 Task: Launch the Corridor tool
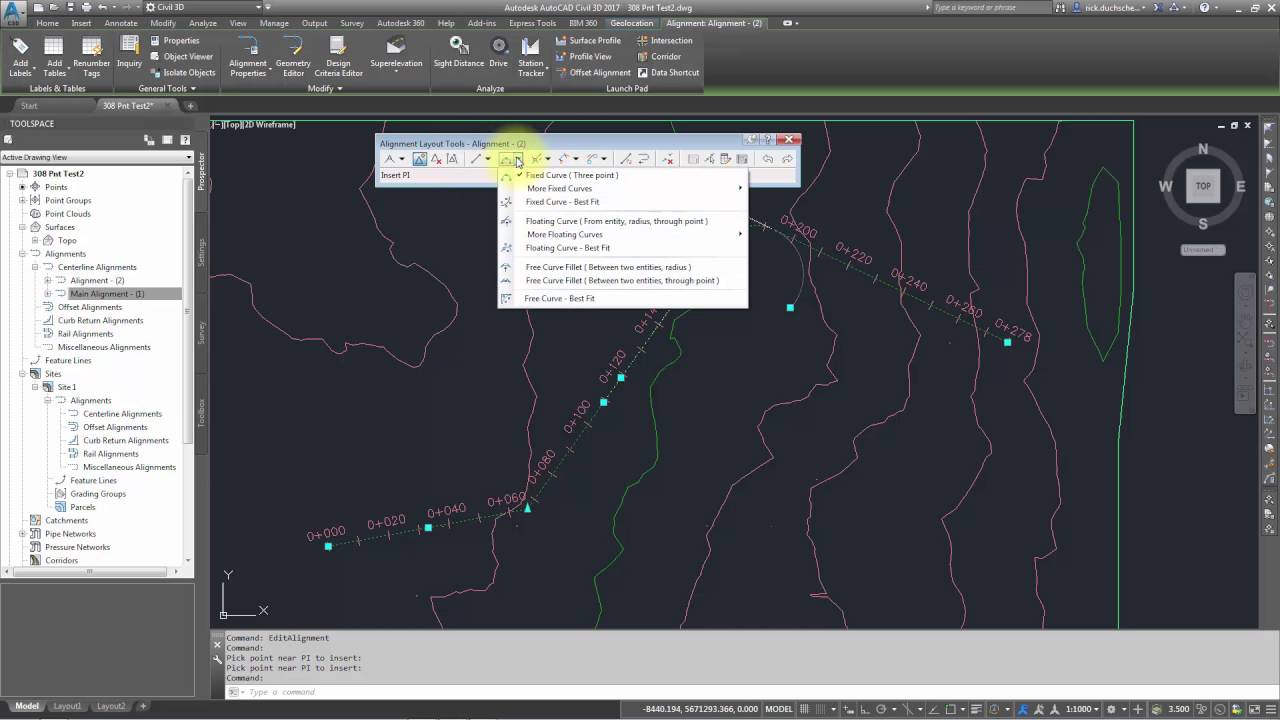(658, 57)
